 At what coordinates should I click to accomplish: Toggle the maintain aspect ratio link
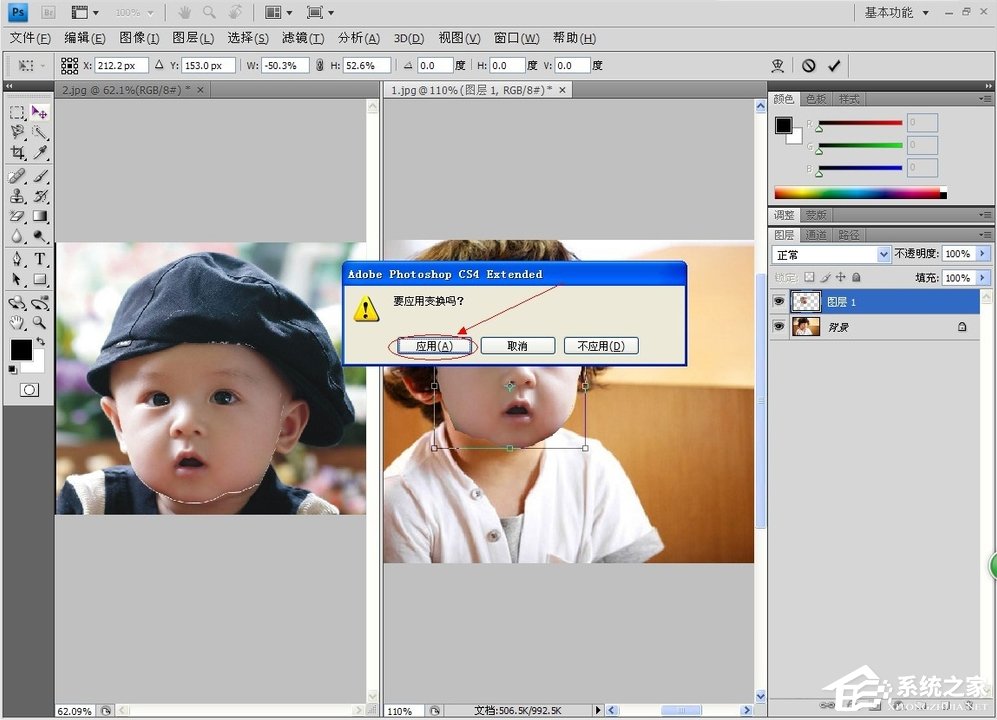320,65
